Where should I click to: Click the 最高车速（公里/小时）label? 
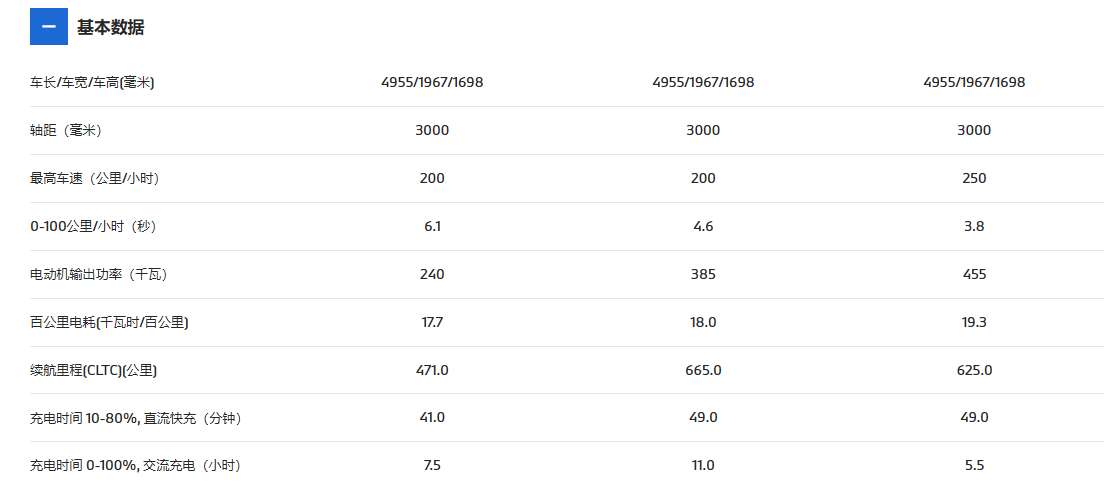pyautogui.click(x=94, y=179)
